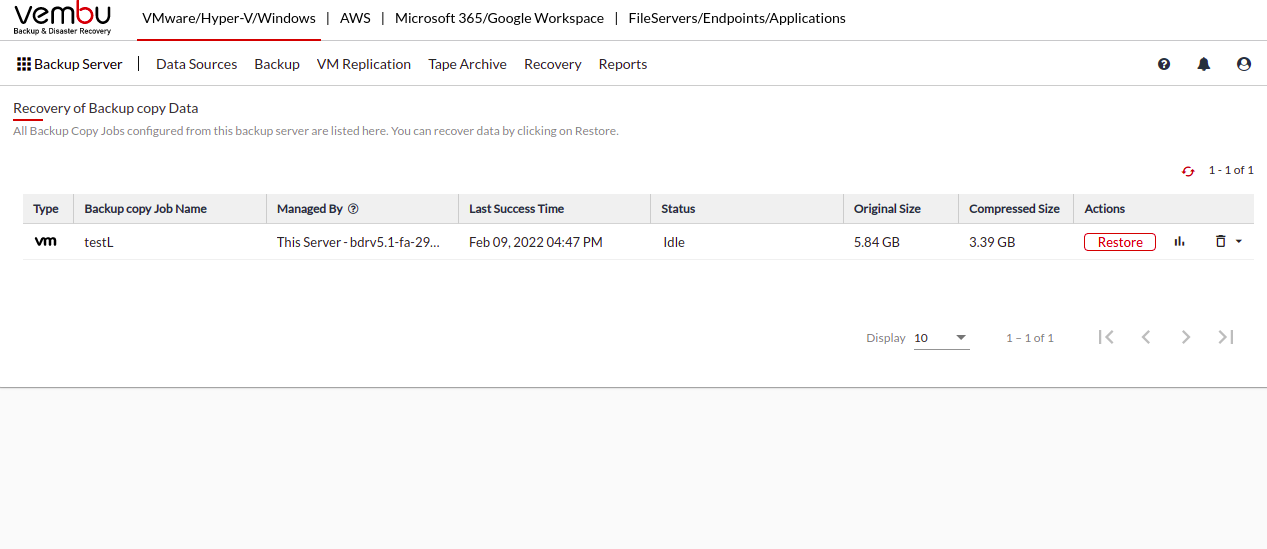This screenshot has height=549, width=1267.
Task: Open the notifications bell icon
Action: click(x=1204, y=64)
